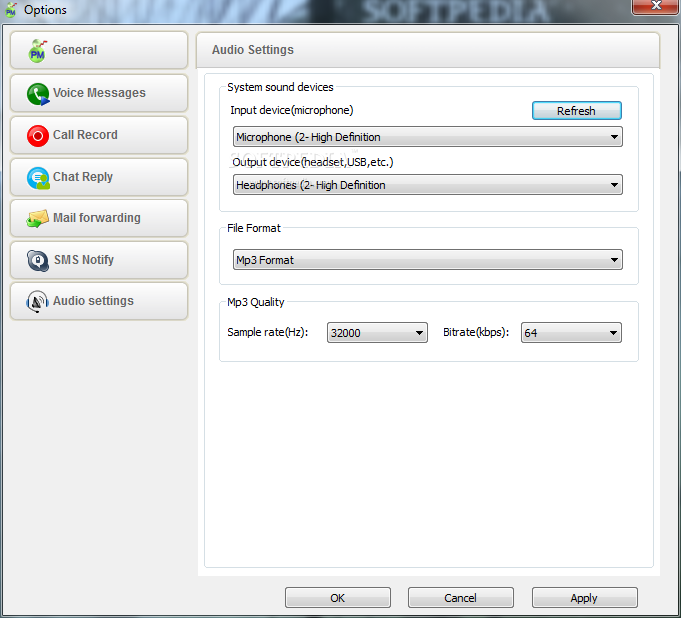Click the 'Output device(headset,USB,etc.)' label

pos(313,162)
